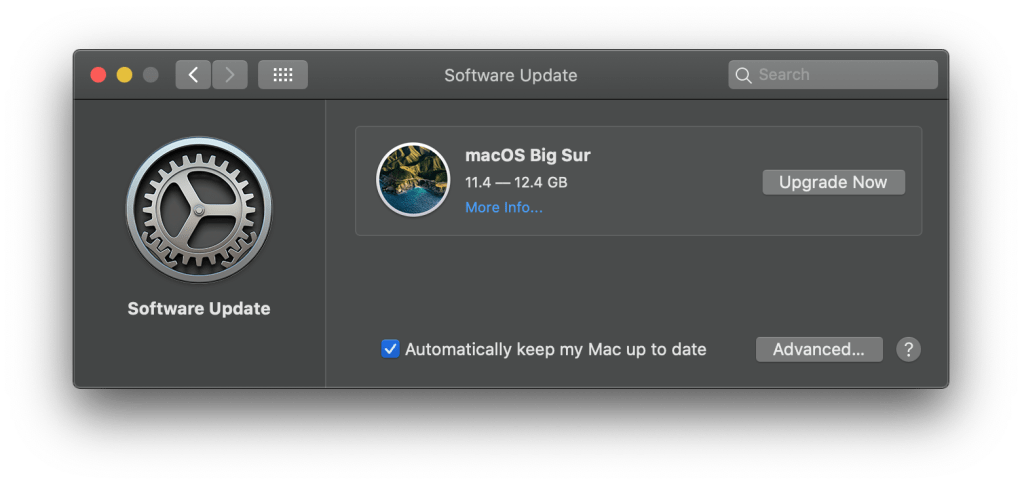Open help with the question mark button

(x=908, y=349)
